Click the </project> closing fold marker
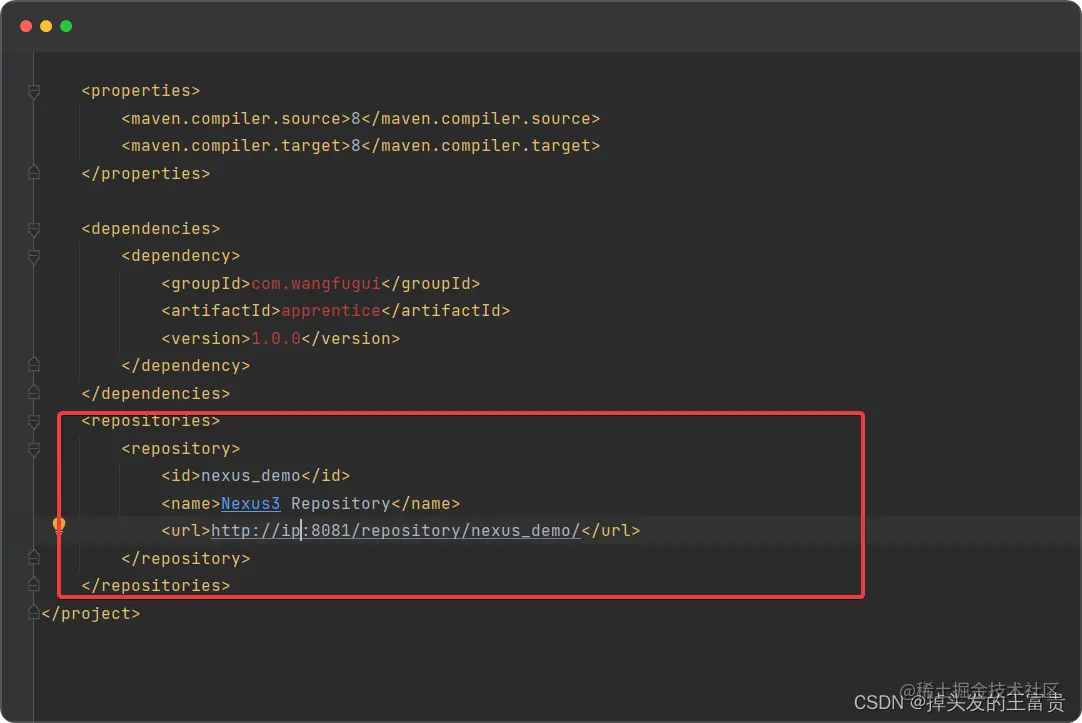 (x=33, y=612)
